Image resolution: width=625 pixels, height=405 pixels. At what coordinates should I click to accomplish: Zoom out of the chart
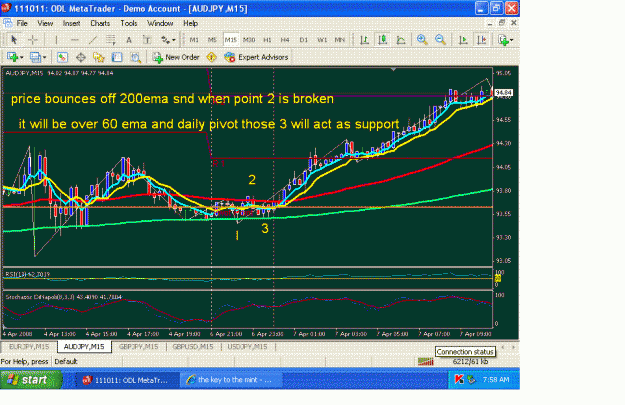click(x=440, y=39)
